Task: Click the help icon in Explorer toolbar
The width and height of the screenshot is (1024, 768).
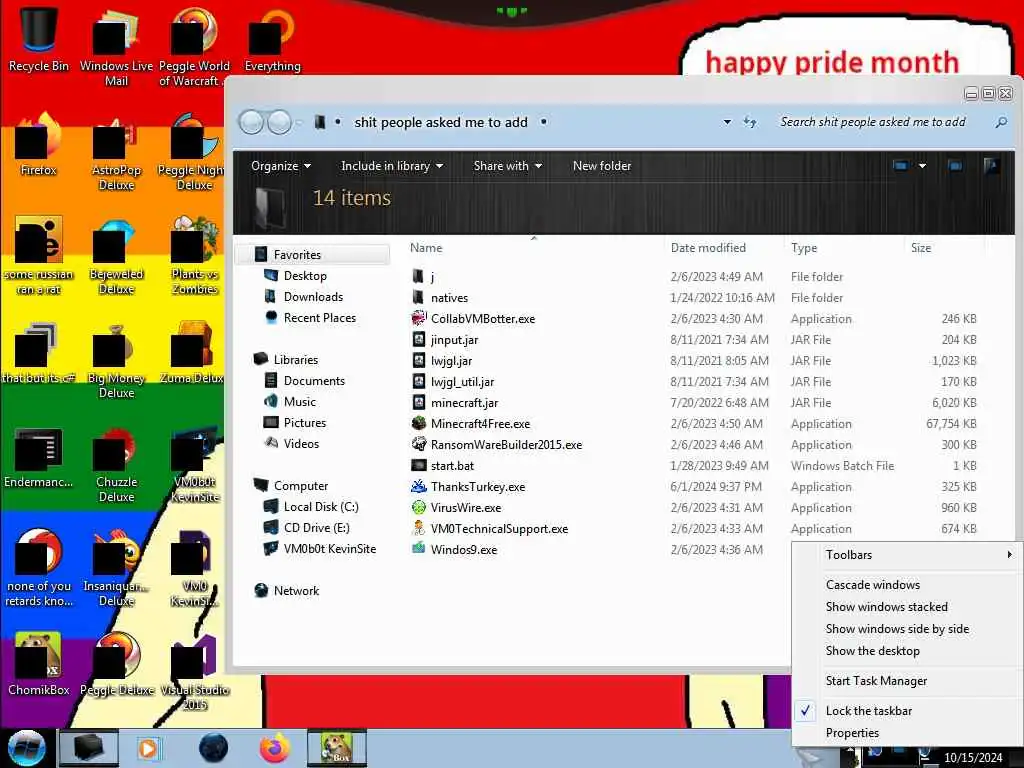Action: pos(991,166)
